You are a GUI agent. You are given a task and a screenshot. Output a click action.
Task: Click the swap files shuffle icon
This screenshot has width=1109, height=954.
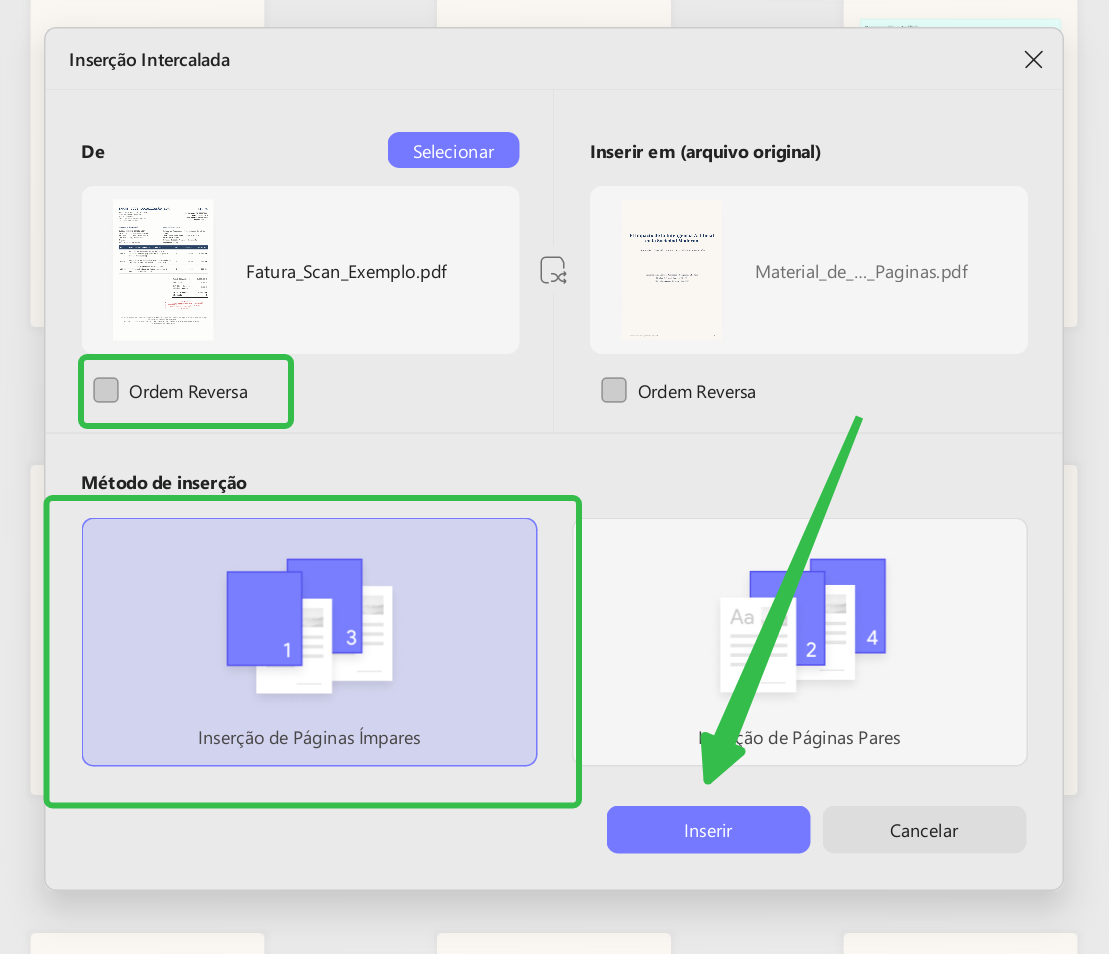[553, 270]
